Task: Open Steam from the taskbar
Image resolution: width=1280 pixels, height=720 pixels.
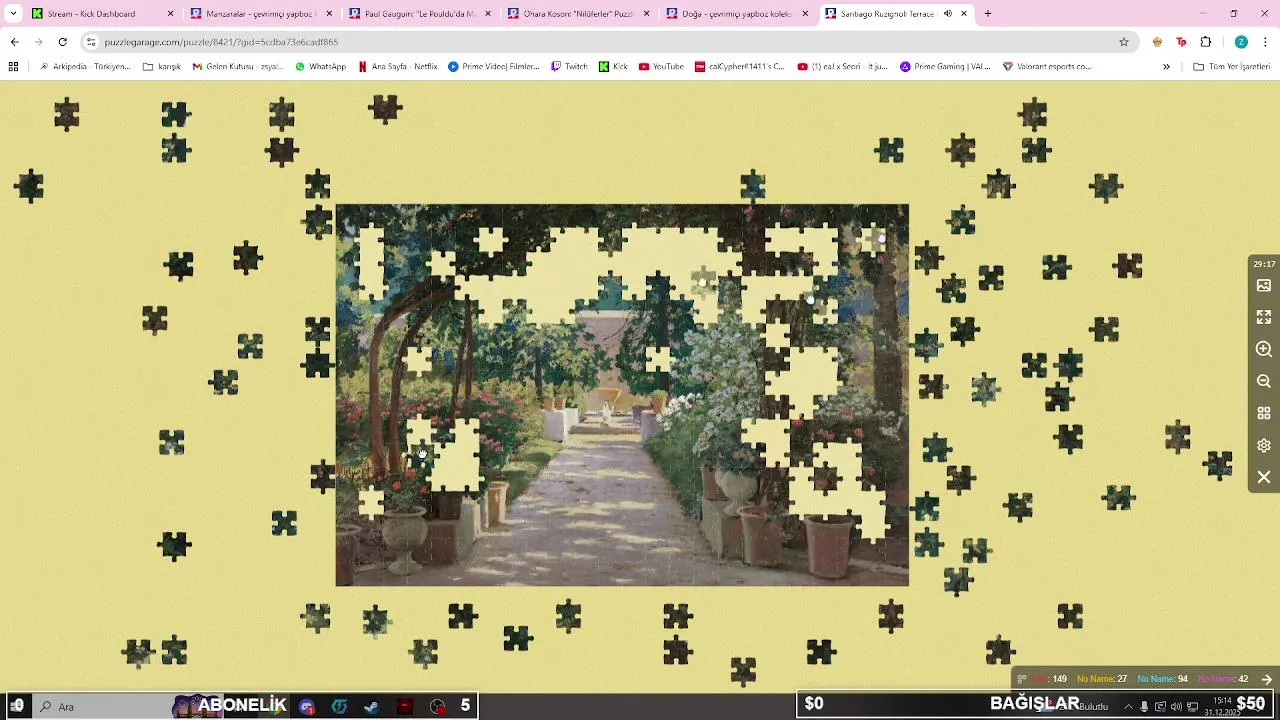Action: 372,706
